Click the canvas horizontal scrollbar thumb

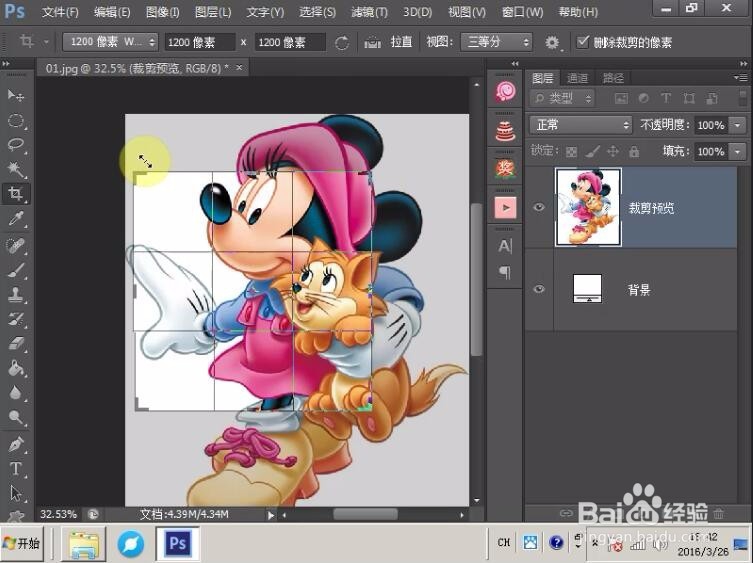(x=365, y=515)
